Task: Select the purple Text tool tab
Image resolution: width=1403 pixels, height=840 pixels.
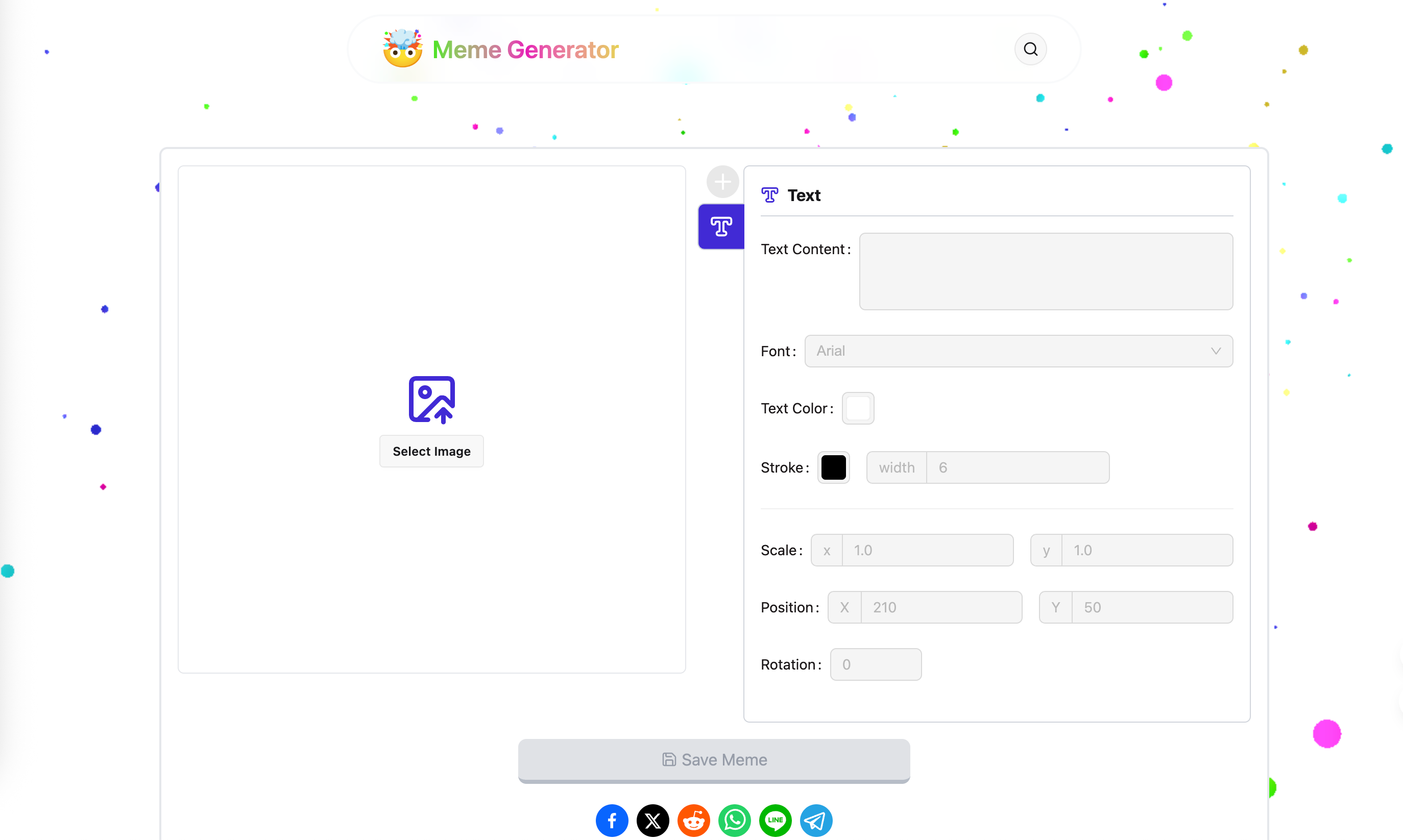Action: point(721,227)
